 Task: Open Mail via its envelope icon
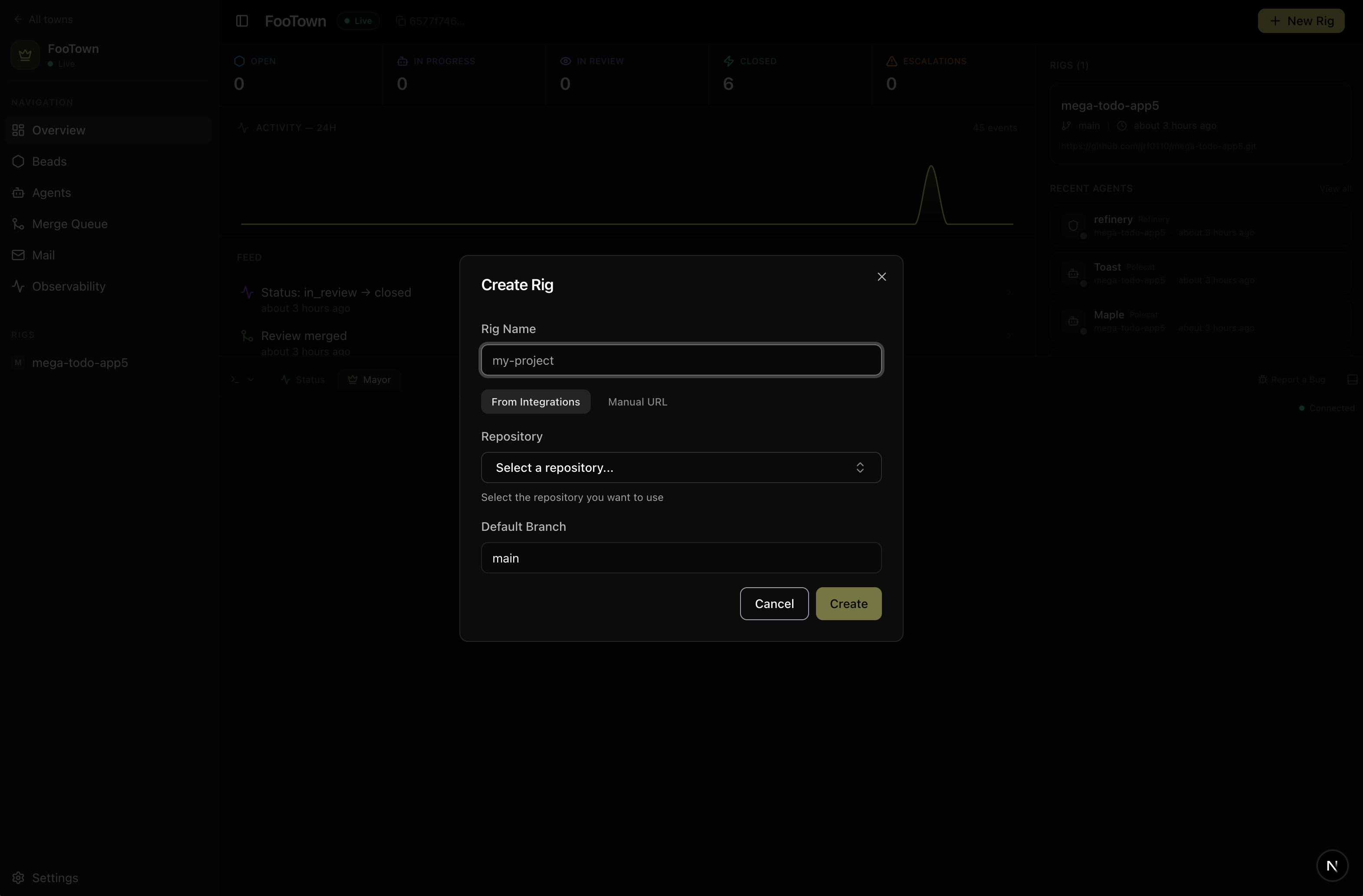point(18,255)
